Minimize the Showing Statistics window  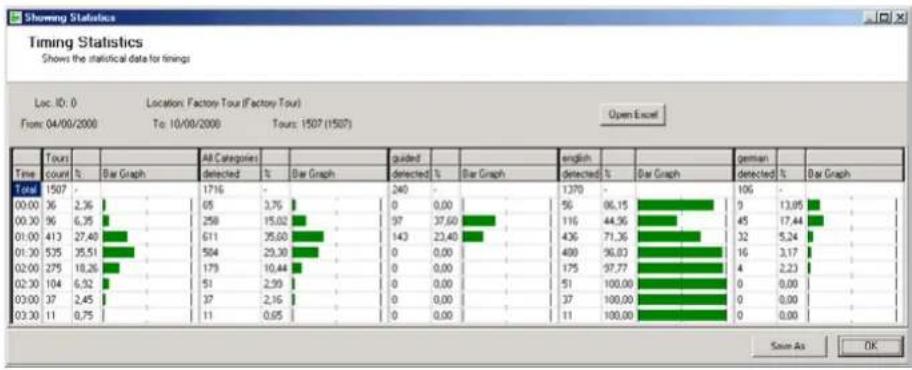[871, 17]
